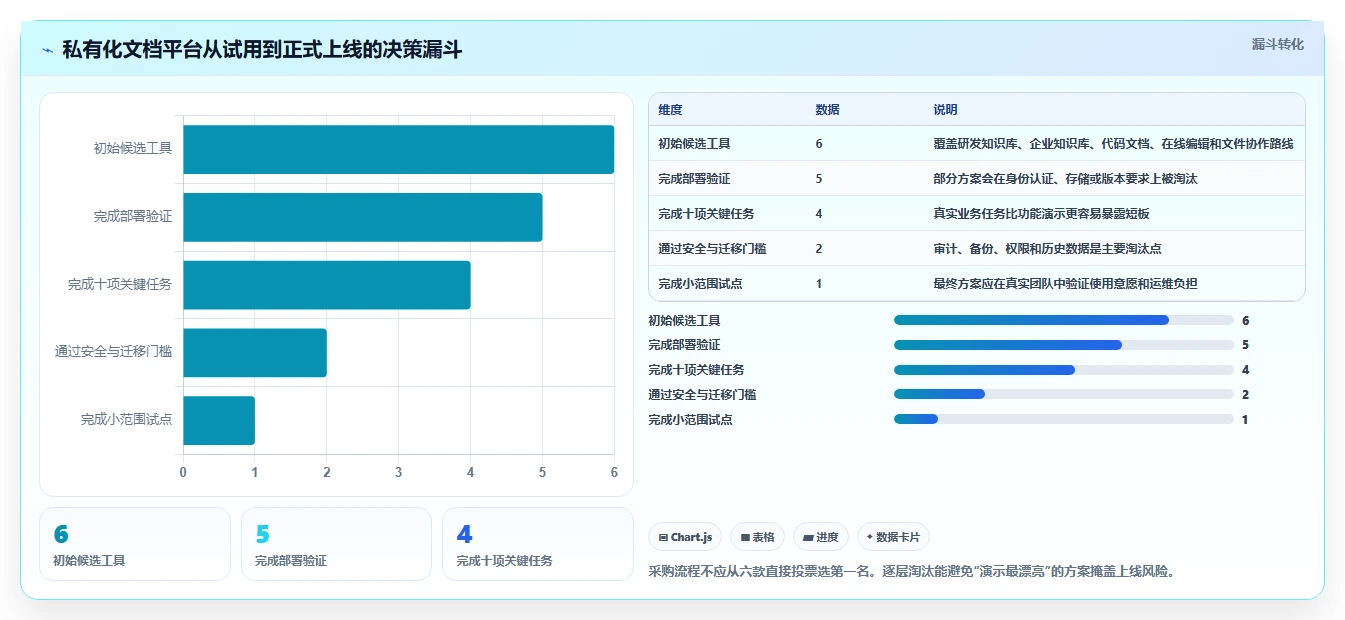Click the chart y-axis label 完成部署验证
1345x620 pixels.
point(133,217)
